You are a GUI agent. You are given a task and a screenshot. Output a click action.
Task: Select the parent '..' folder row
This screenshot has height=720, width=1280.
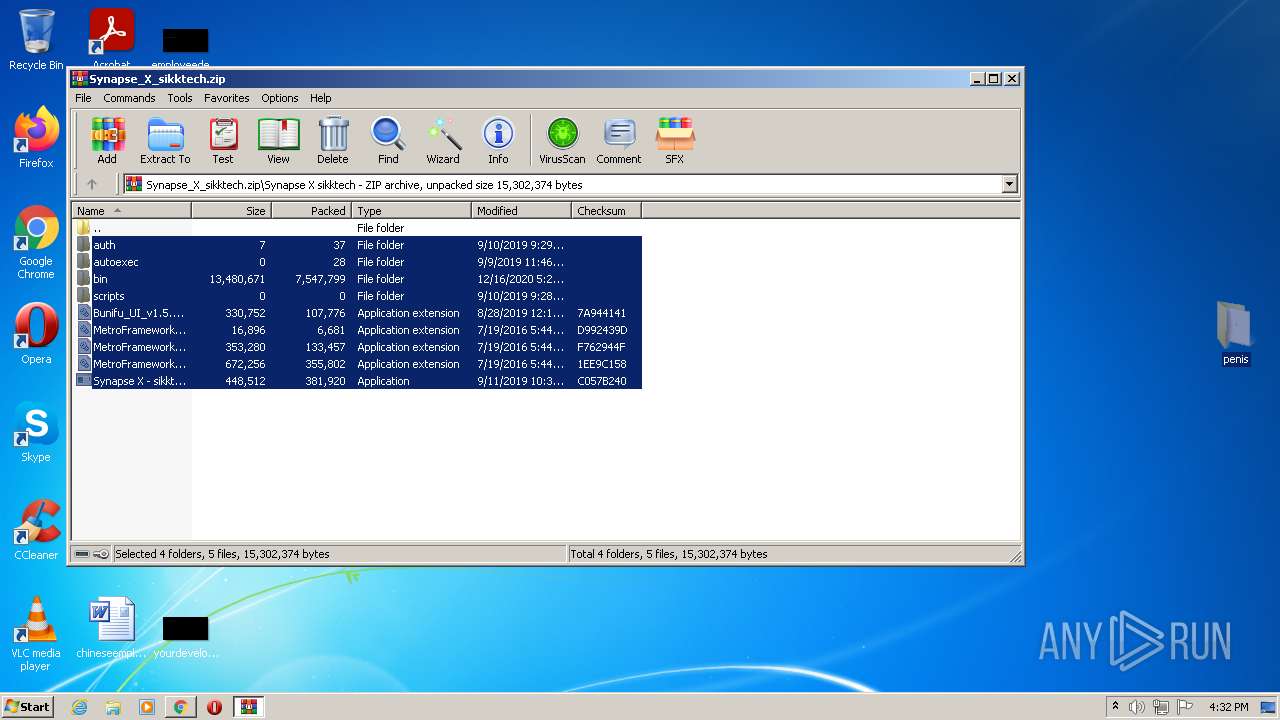tap(357, 228)
